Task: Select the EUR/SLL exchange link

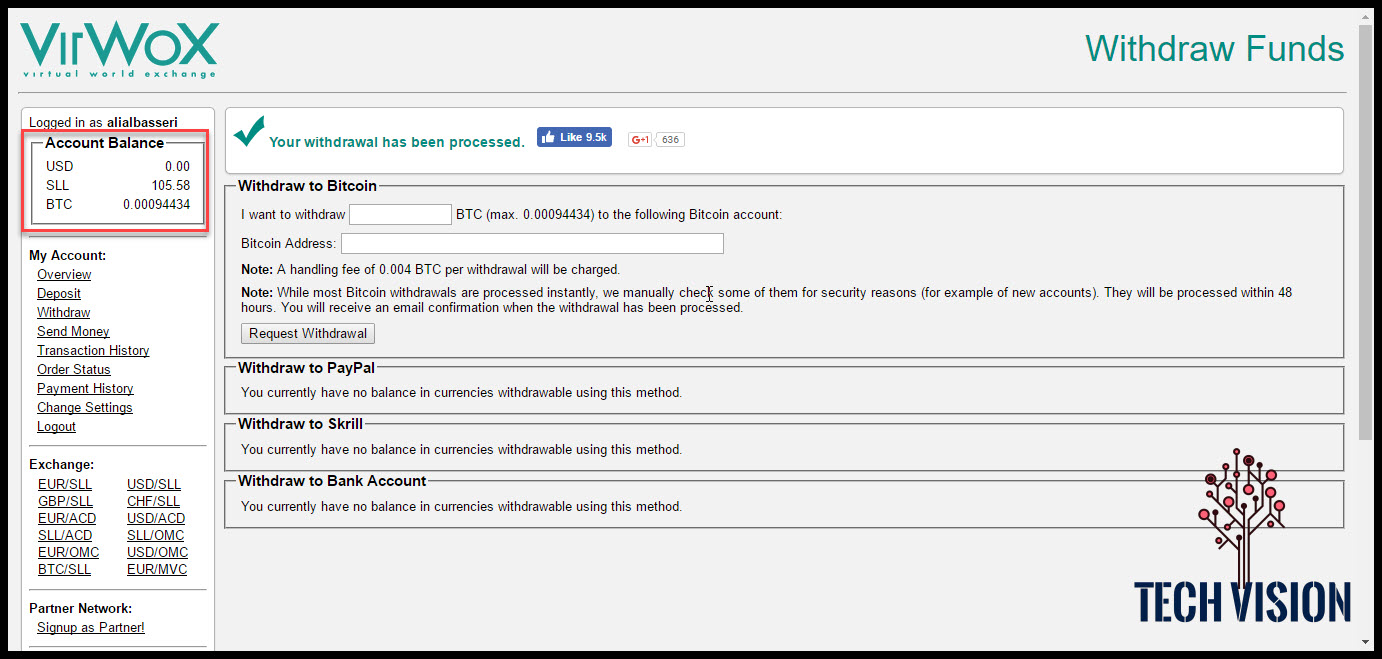Action: tap(67, 484)
